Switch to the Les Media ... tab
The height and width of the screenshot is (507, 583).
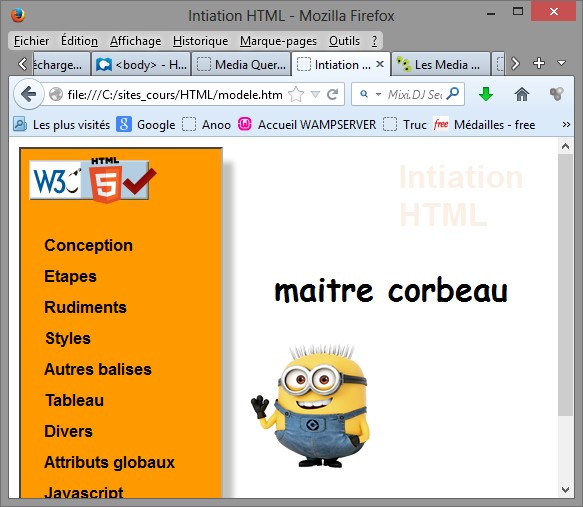tap(441, 64)
